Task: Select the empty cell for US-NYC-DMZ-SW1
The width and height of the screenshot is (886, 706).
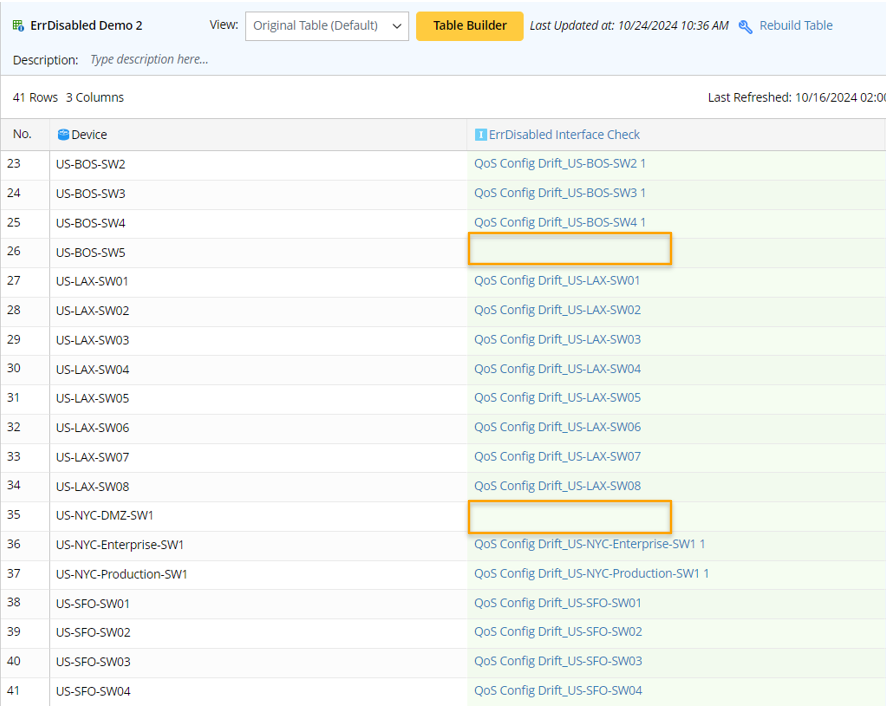Action: coord(569,516)
